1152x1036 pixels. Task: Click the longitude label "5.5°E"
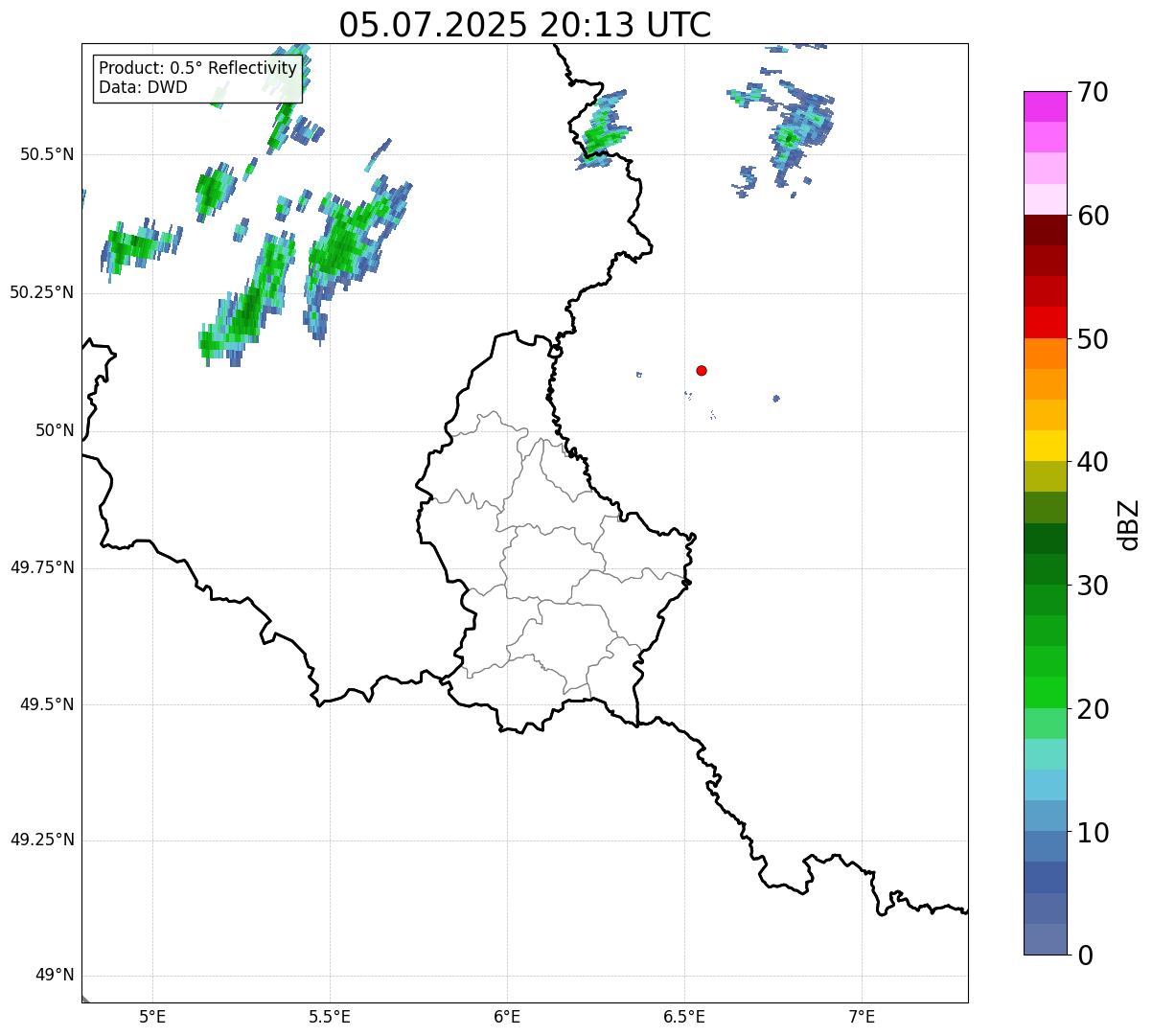click(330, 1016)
